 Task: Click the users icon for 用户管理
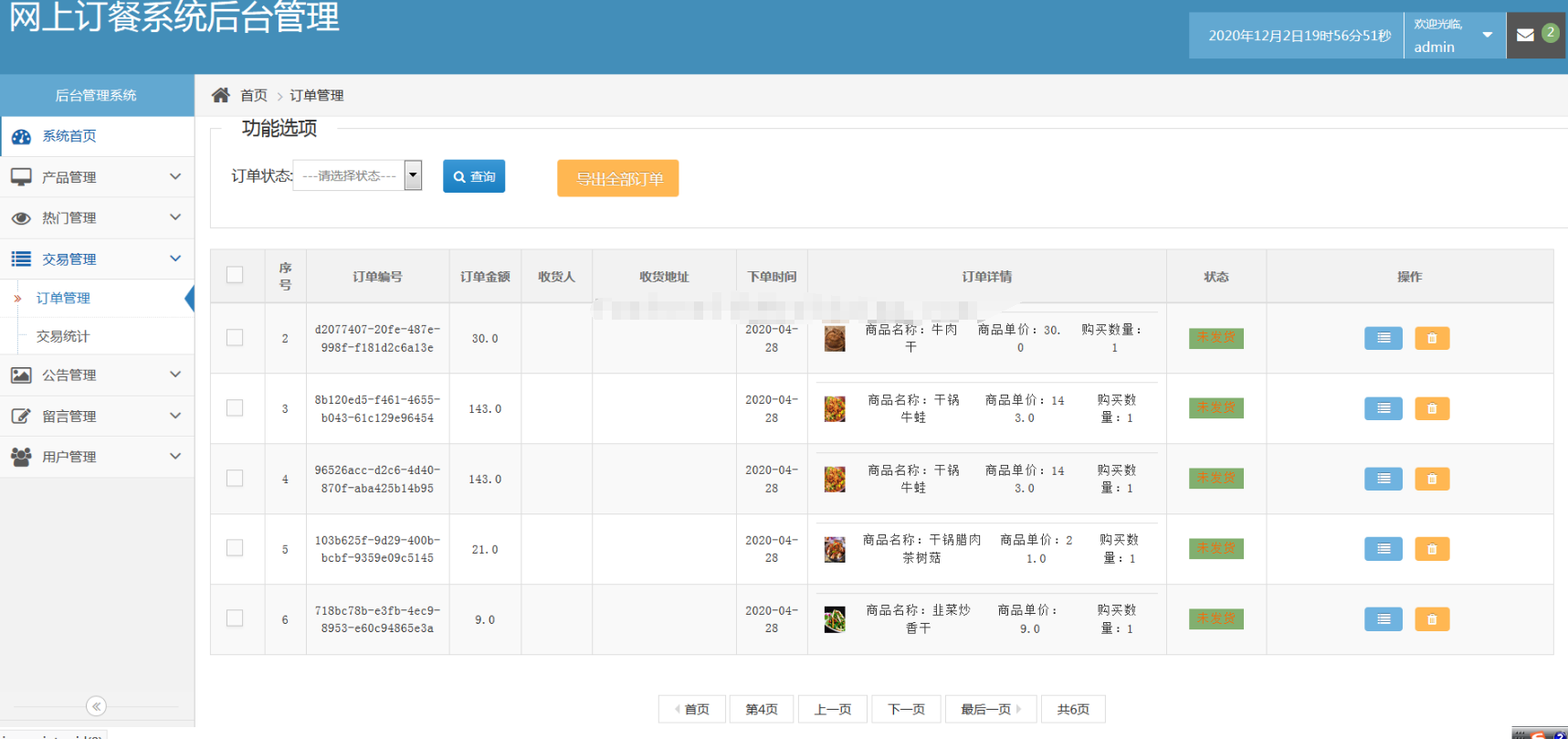coord(21,457)
